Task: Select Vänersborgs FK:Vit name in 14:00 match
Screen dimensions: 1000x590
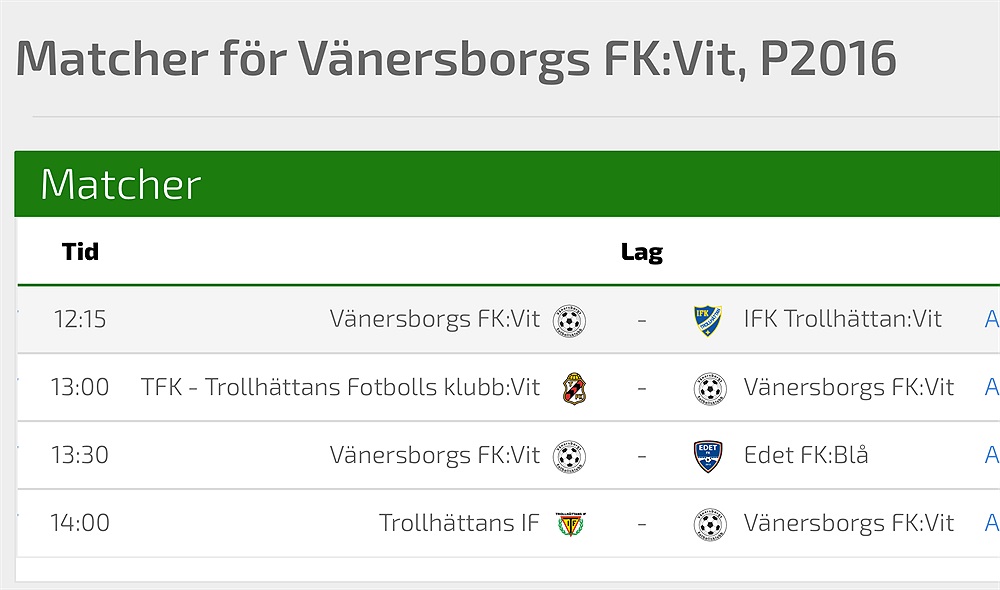Action: click(x=849, y=524)
